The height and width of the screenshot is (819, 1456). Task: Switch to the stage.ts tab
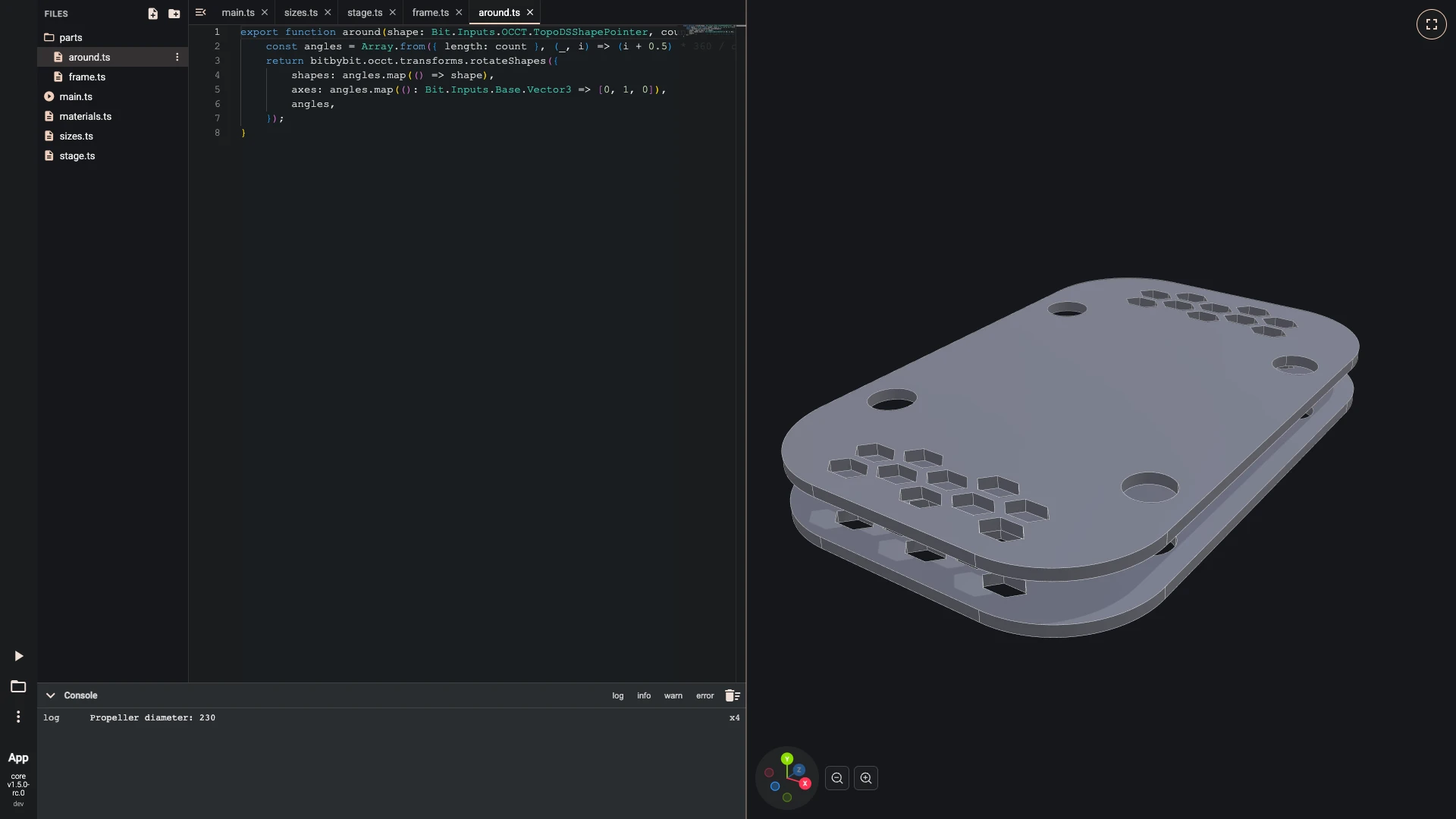point(365,12)
